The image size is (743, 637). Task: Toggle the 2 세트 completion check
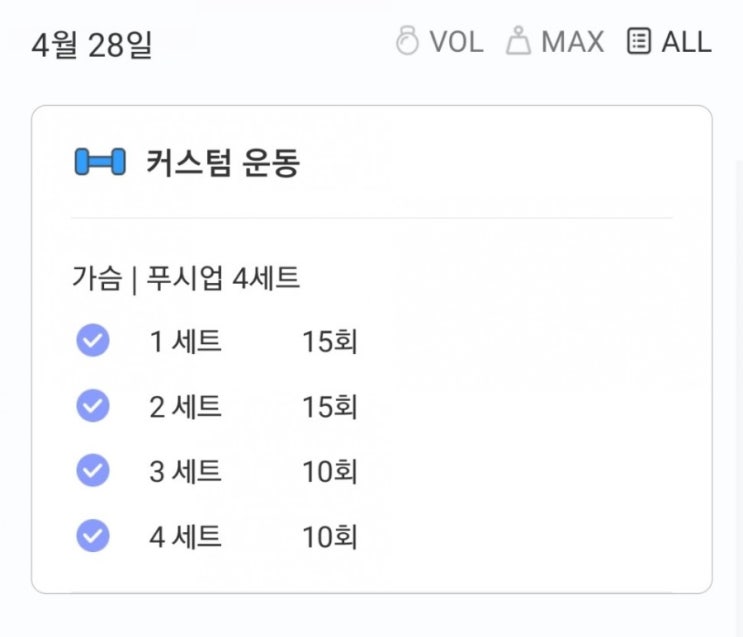pos(93,407)
